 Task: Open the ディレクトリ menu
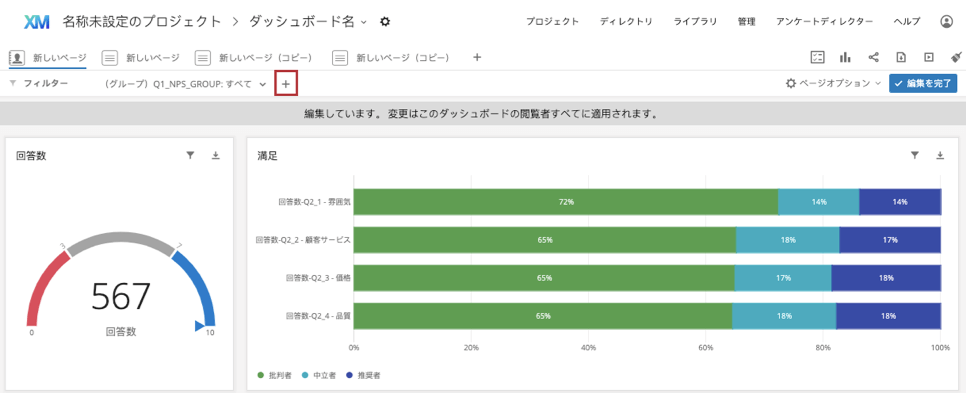(626, 22)
